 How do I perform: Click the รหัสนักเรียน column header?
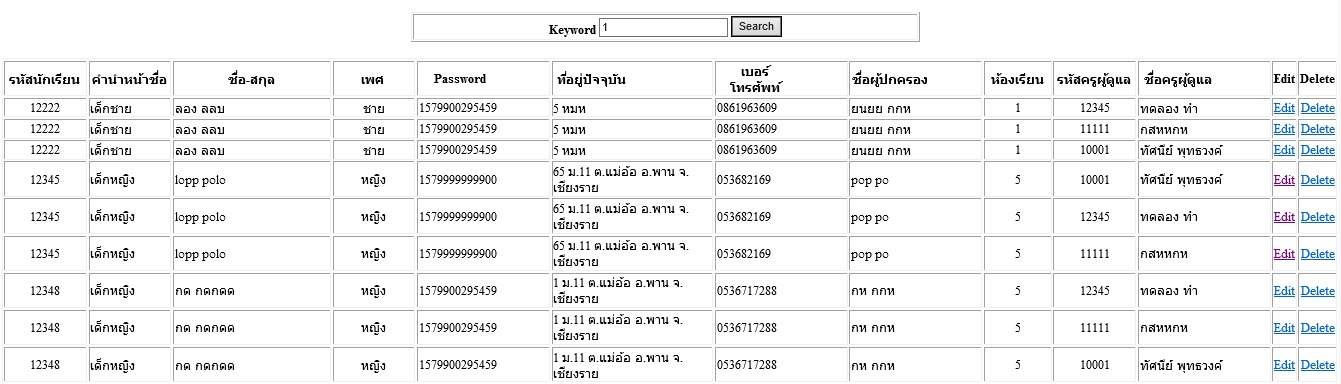pos(45,79)
